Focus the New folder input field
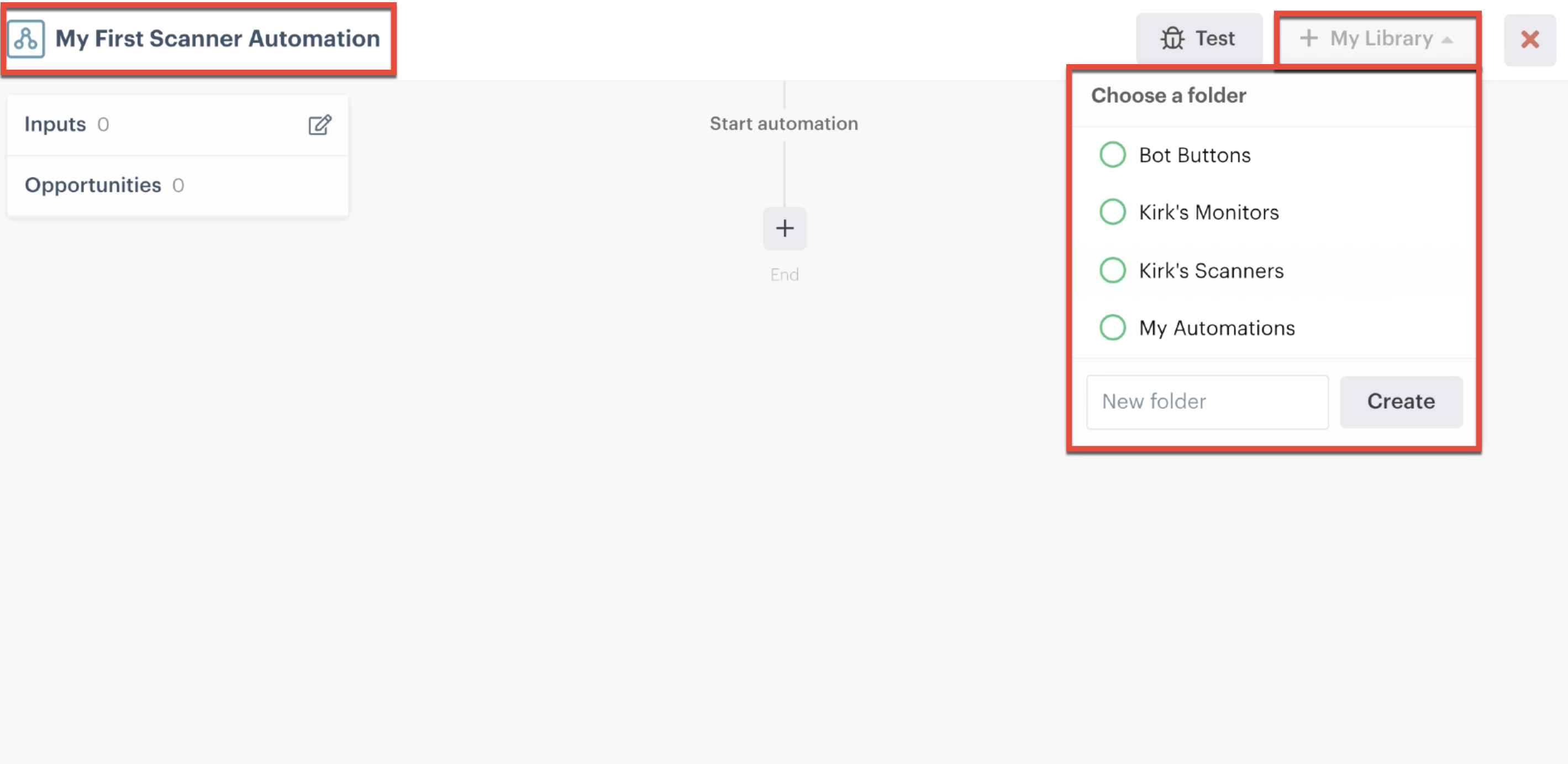Image resolution: width=1568 pixels, height=764 pixels. 1207,401
